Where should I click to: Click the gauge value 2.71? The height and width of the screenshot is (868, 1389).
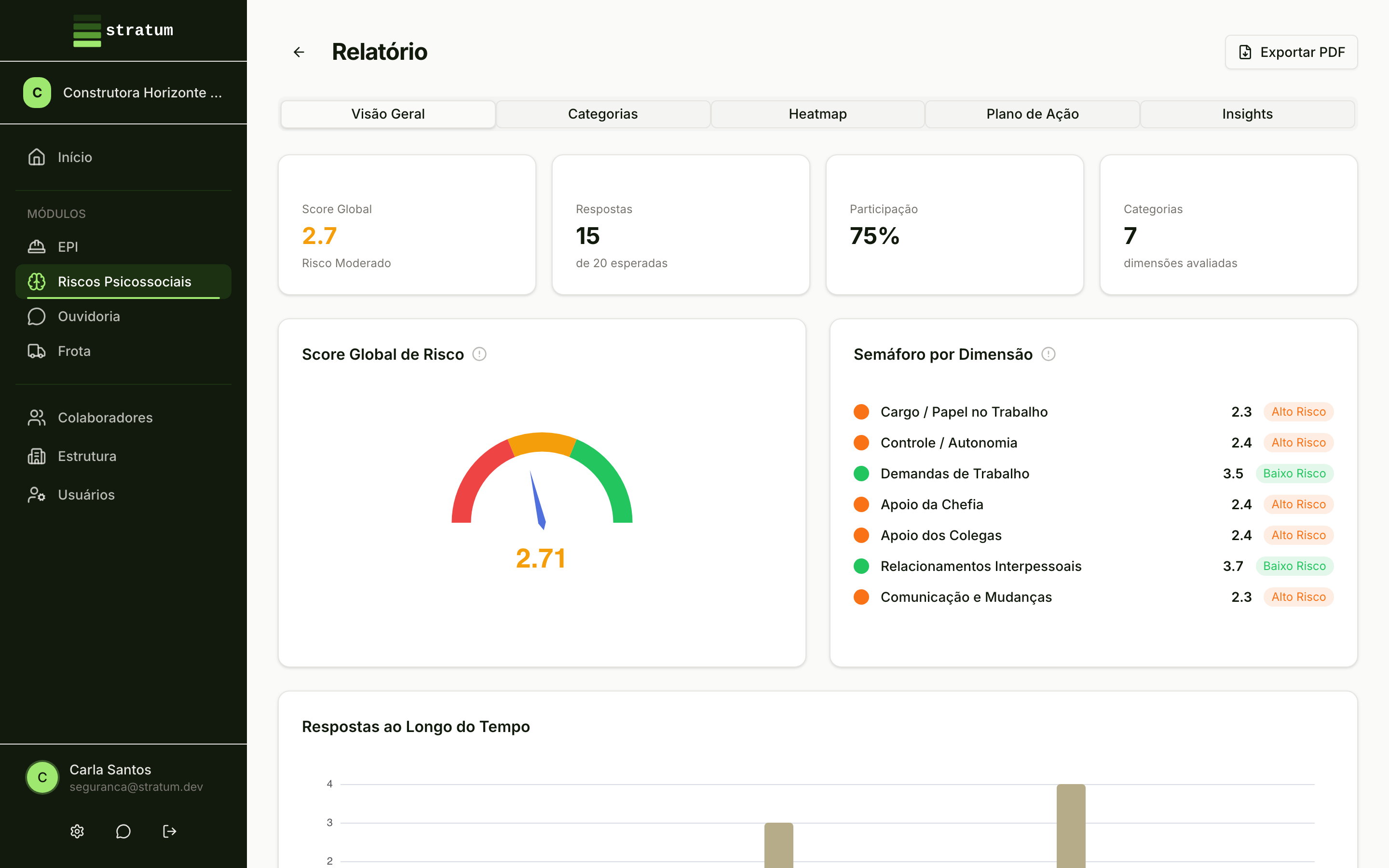pos(541,558)
